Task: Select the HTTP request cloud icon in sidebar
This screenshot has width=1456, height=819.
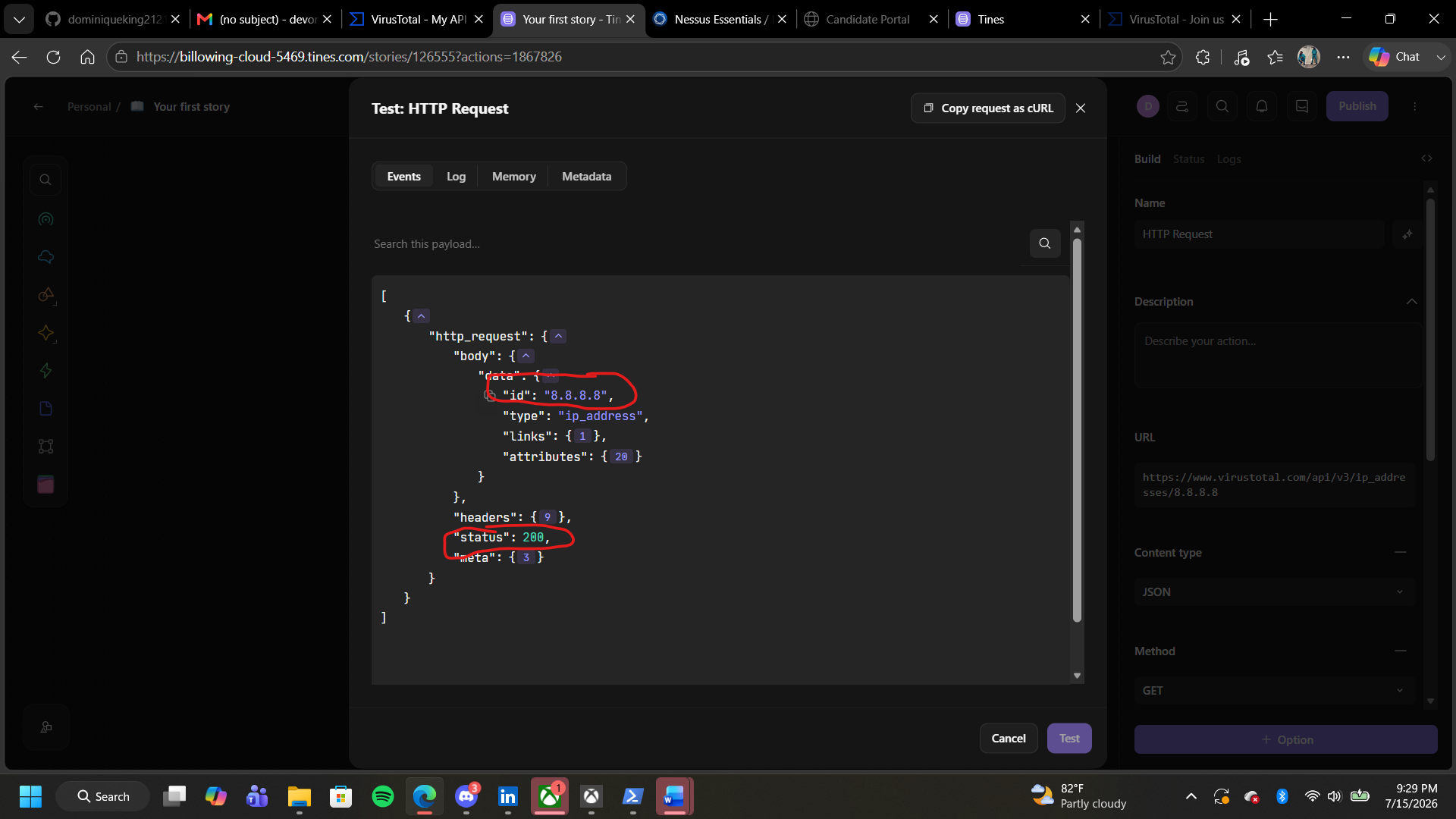Action: click(x=45, y=257)
